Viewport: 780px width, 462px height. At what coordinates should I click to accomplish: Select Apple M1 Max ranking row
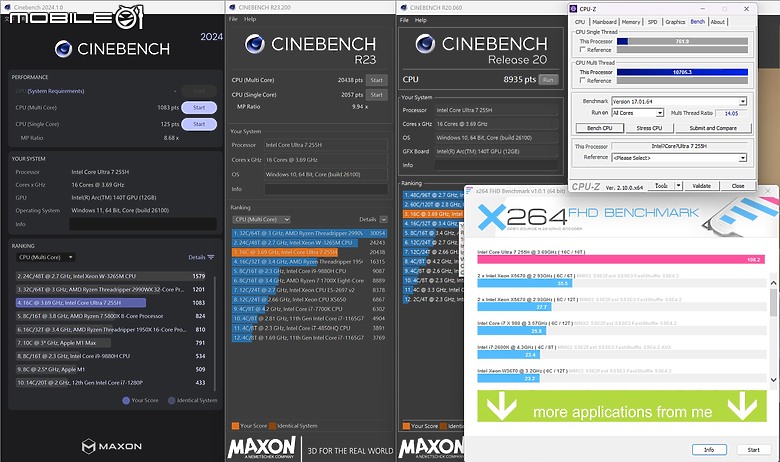(110, 343)
